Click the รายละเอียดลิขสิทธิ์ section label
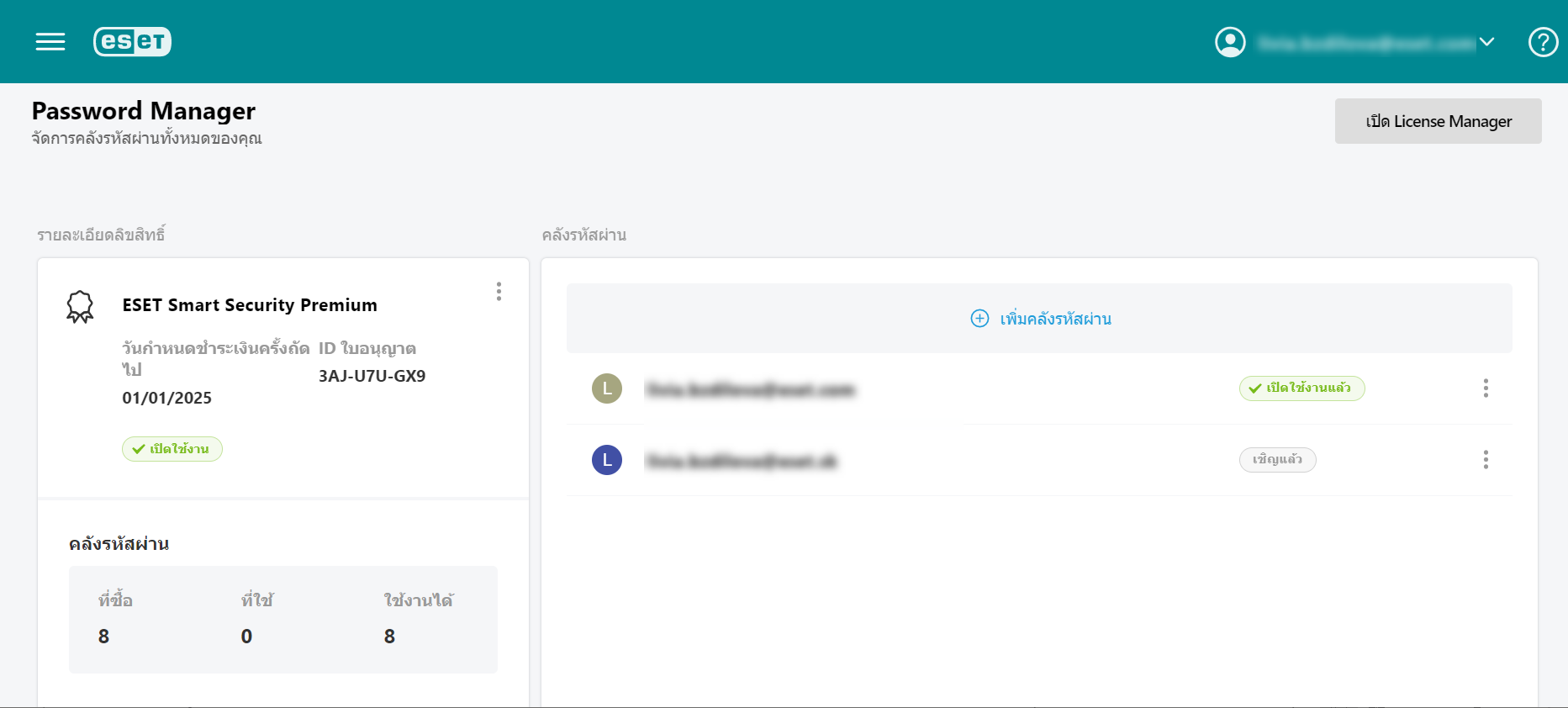 coord(101,235)
